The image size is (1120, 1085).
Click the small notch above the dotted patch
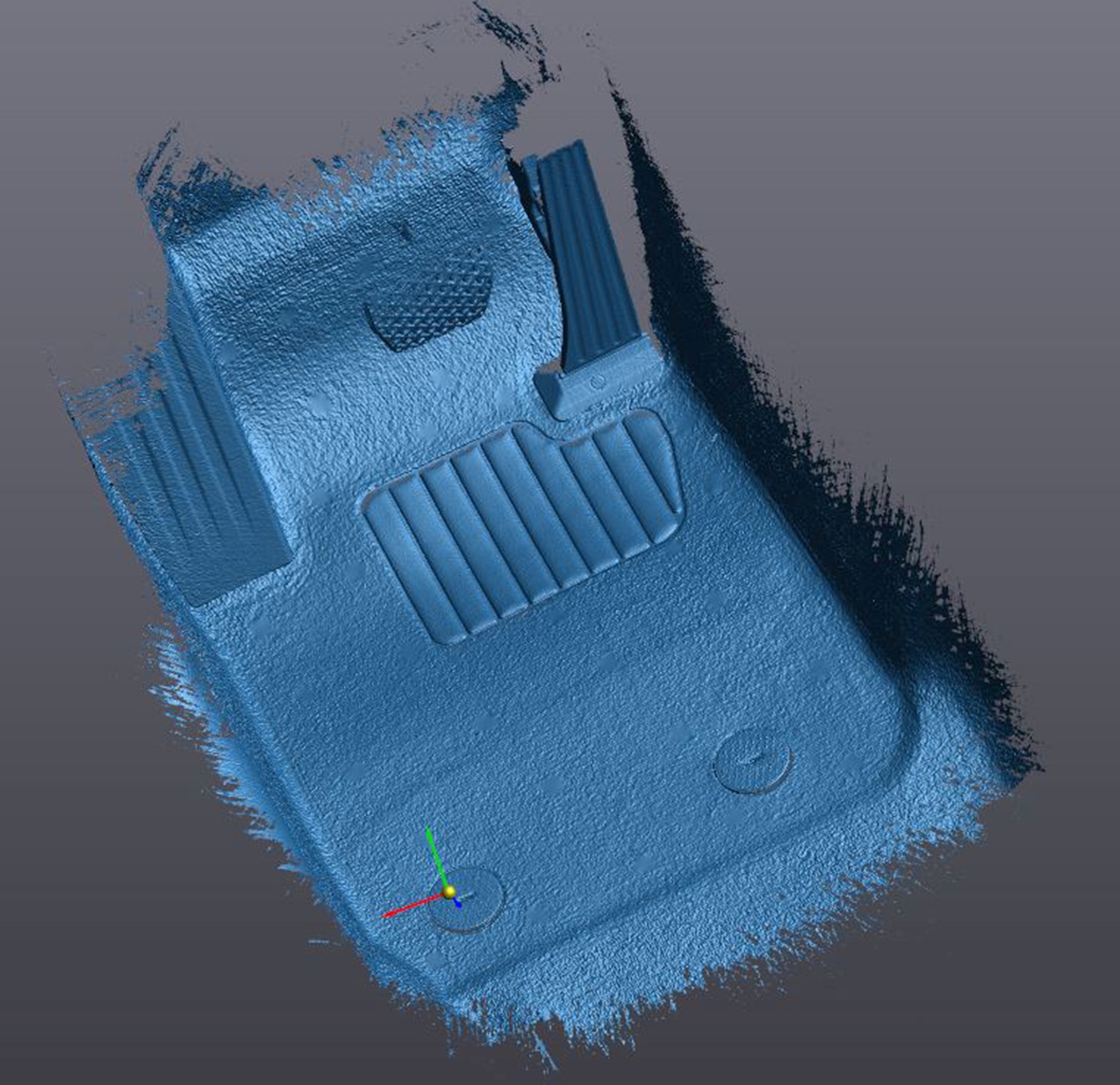pos(406,231)
